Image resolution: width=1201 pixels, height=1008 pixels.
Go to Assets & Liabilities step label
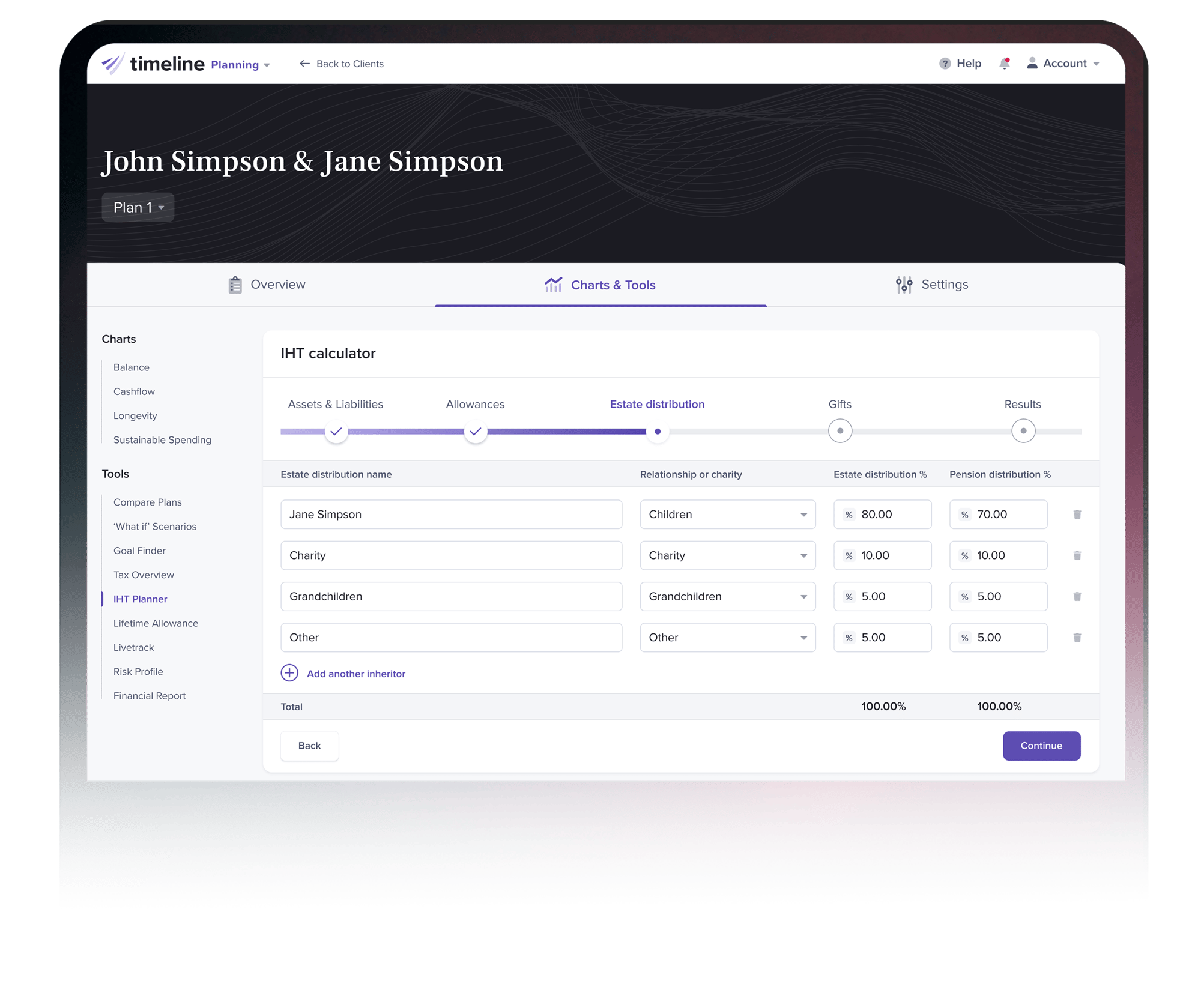tap(335, 404)
